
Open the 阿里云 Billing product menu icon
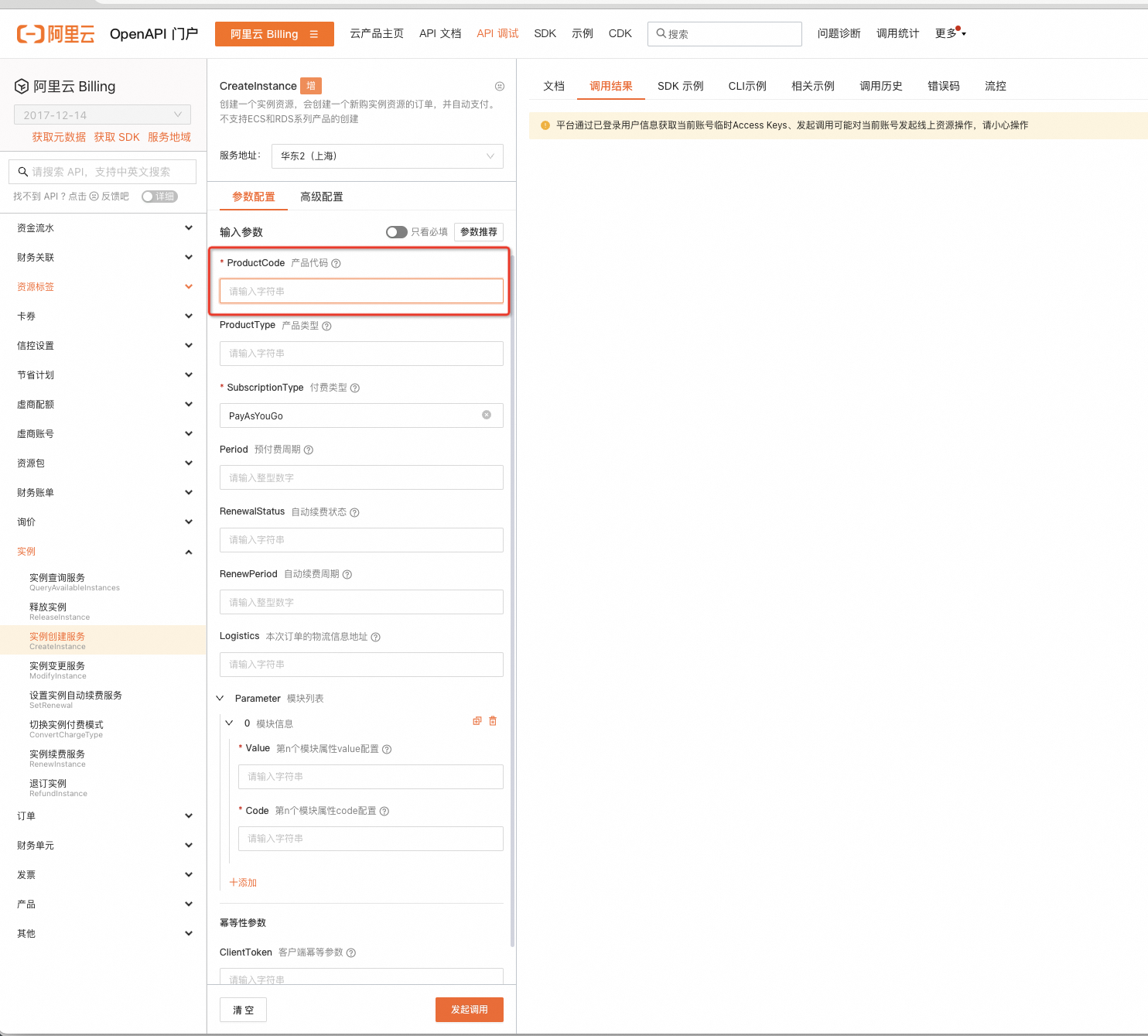pyautogui.click(x=314, y=34)
